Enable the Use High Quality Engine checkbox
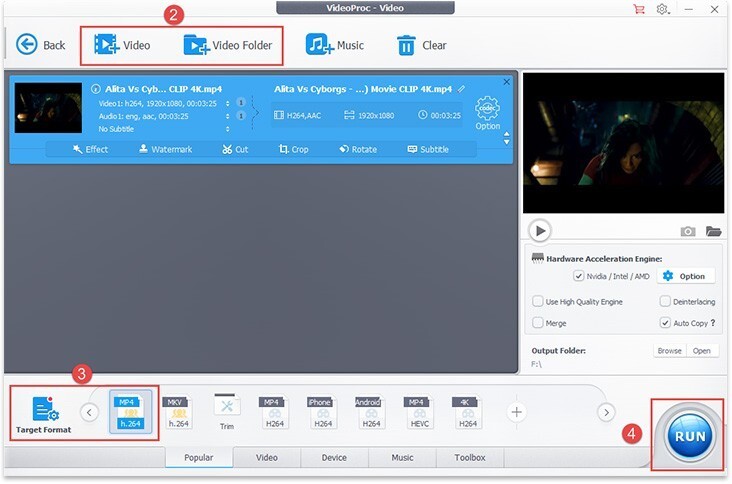The image size is (732, 484). (x=537, y=301)
